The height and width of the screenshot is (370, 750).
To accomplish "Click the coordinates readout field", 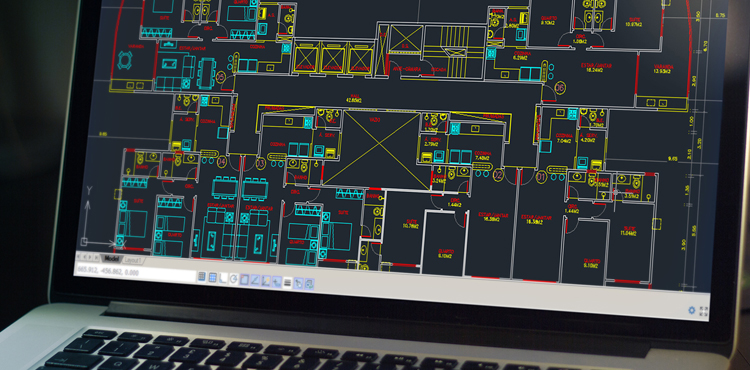I will (136, 272).
